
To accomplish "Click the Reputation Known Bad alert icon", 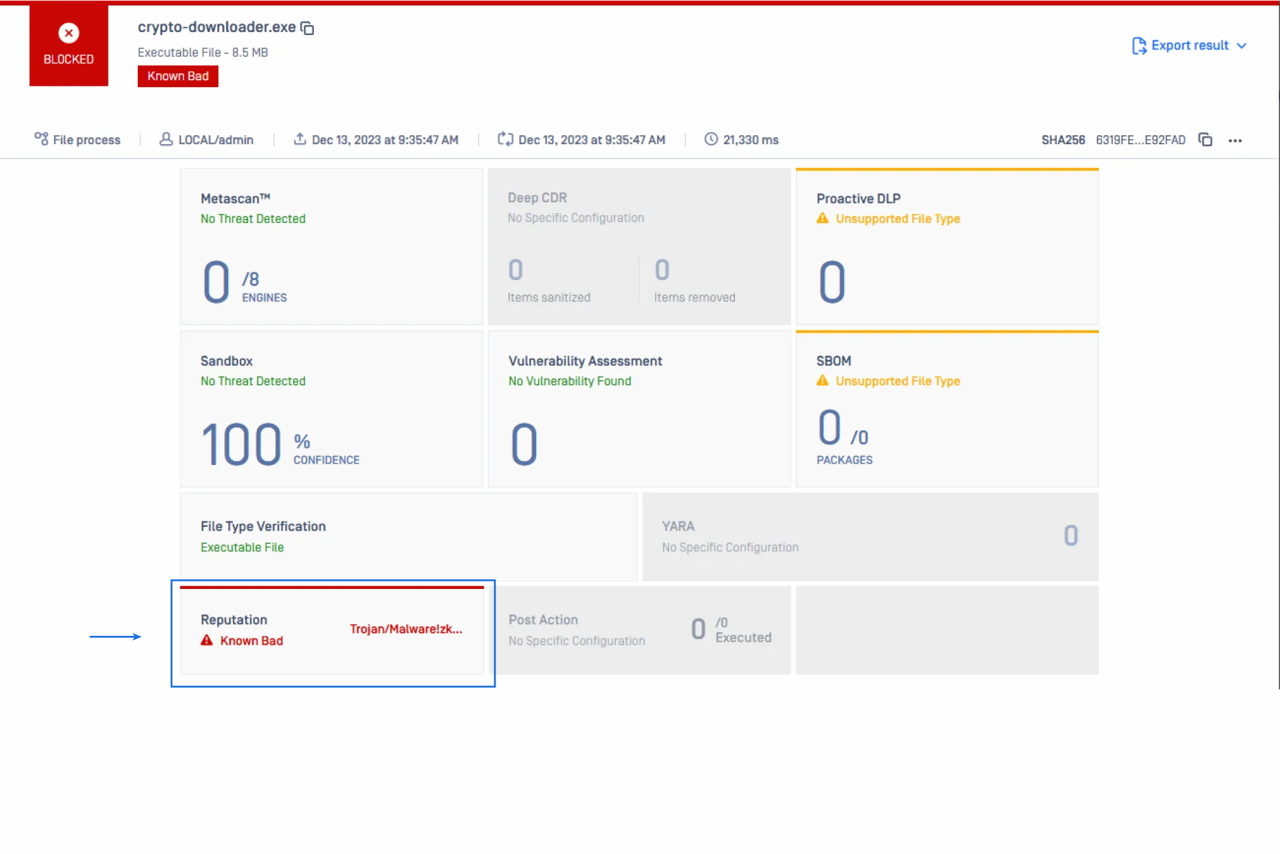I will [207, 641].
